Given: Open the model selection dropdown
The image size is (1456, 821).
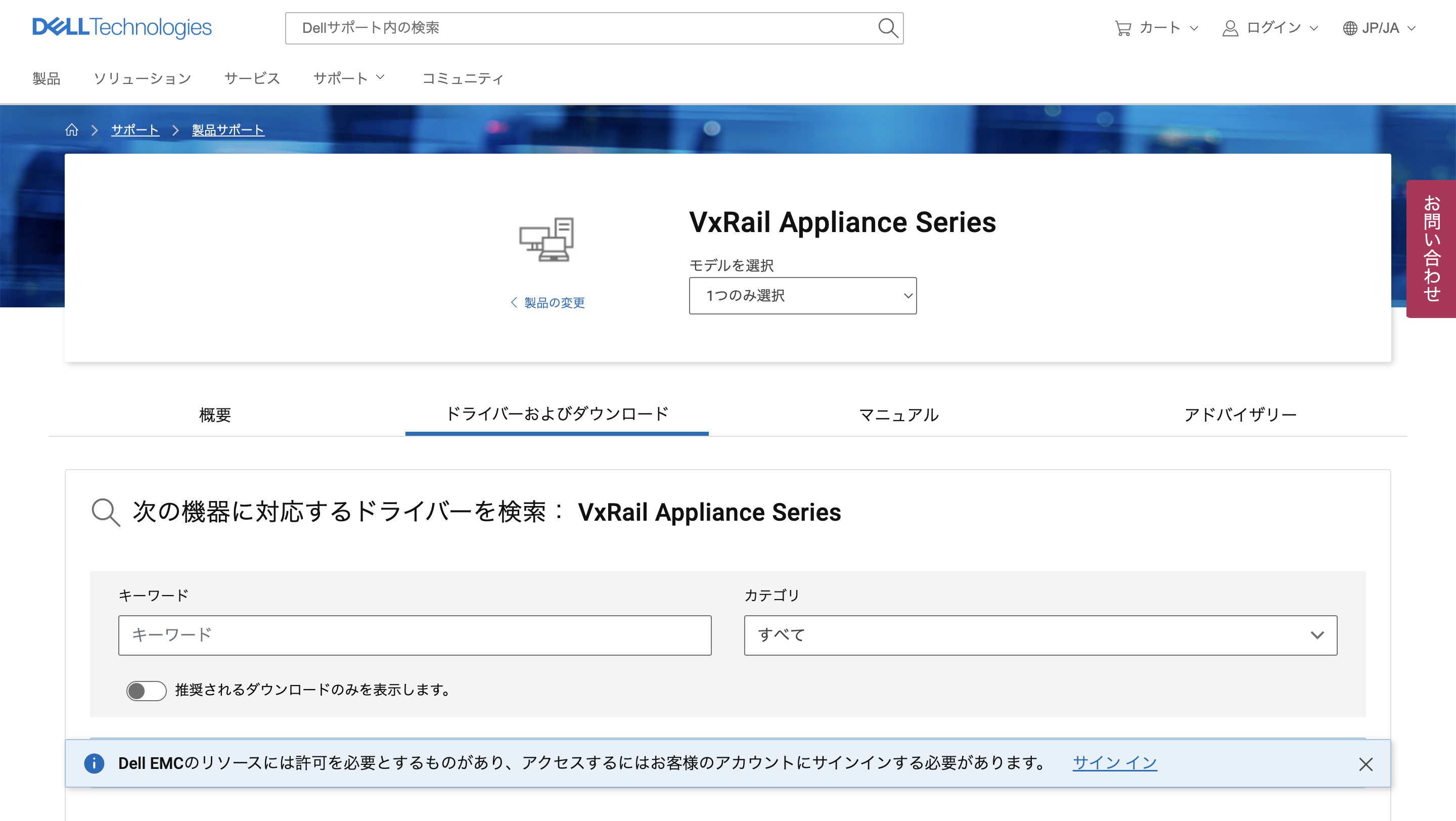Looking at the screenshot, I should point(802,296).
